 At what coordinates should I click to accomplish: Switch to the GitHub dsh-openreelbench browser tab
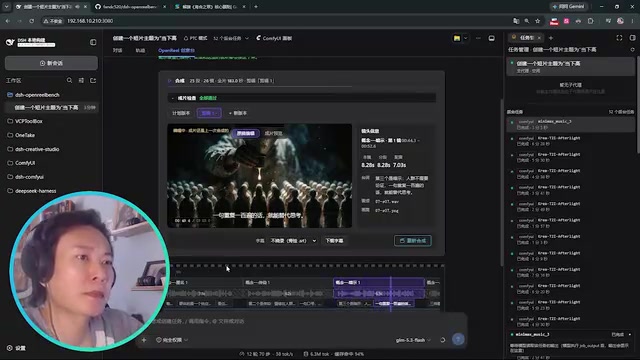point(130,7)
